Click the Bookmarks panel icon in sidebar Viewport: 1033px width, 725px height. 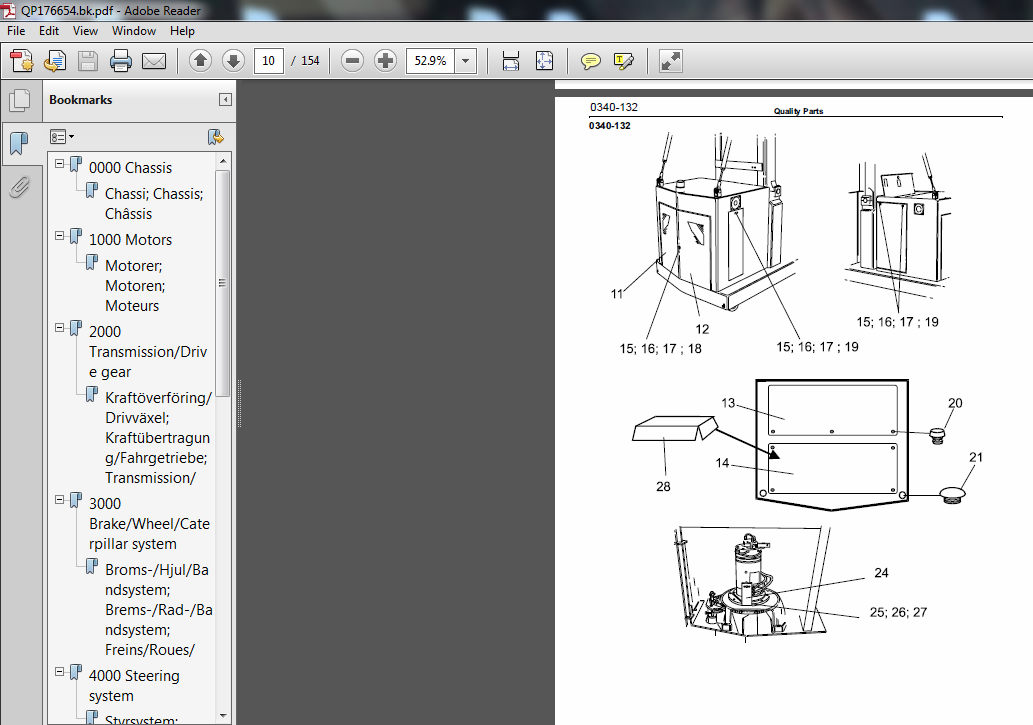coord(20,143)
